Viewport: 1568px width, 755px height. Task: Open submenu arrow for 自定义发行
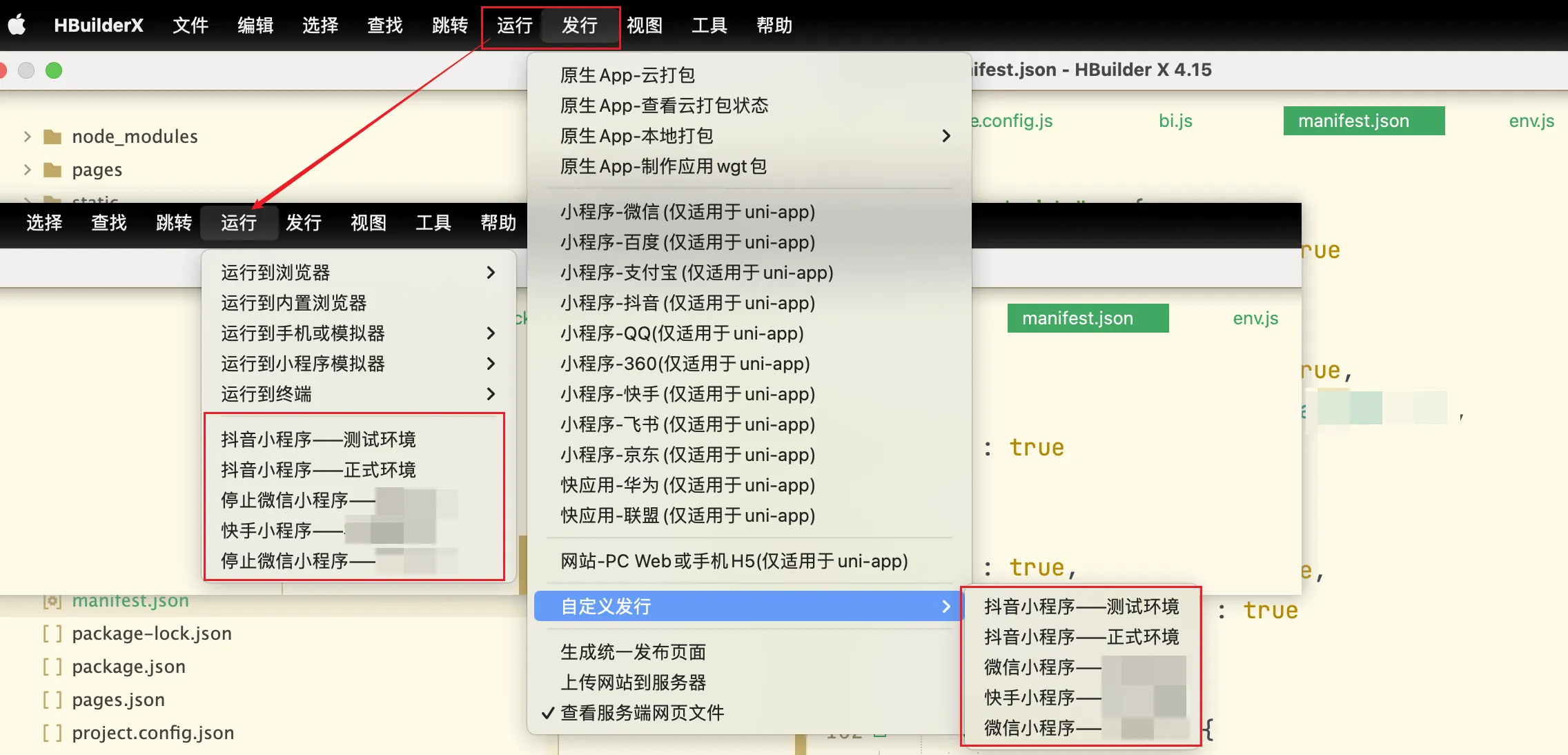click(946, 607)
